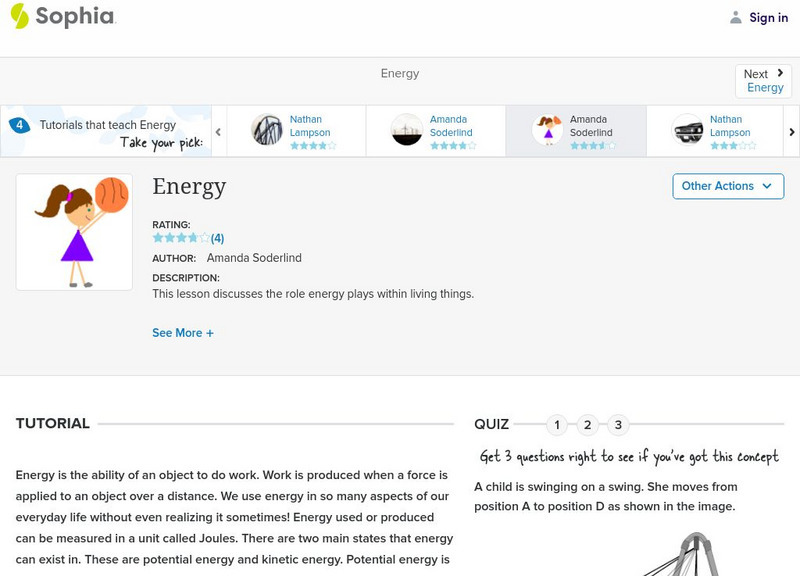The image size is (800, 576).
Task: Select quiz question 2 circle
Action: click(x=588, y=425)
